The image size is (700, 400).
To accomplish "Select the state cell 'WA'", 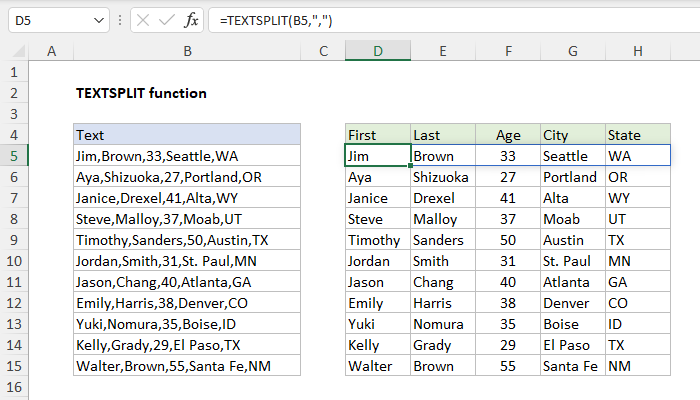I will (638, 156).
